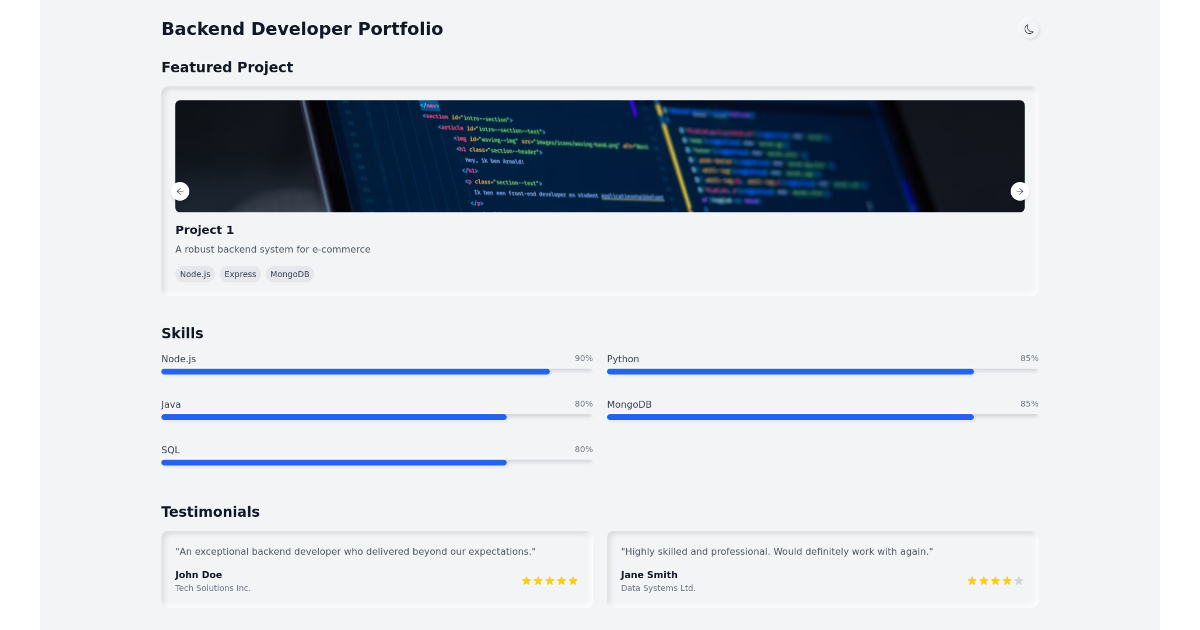Expand the Testimonials section
This screenshot has height=630, width=1200.
coord(210,511)
